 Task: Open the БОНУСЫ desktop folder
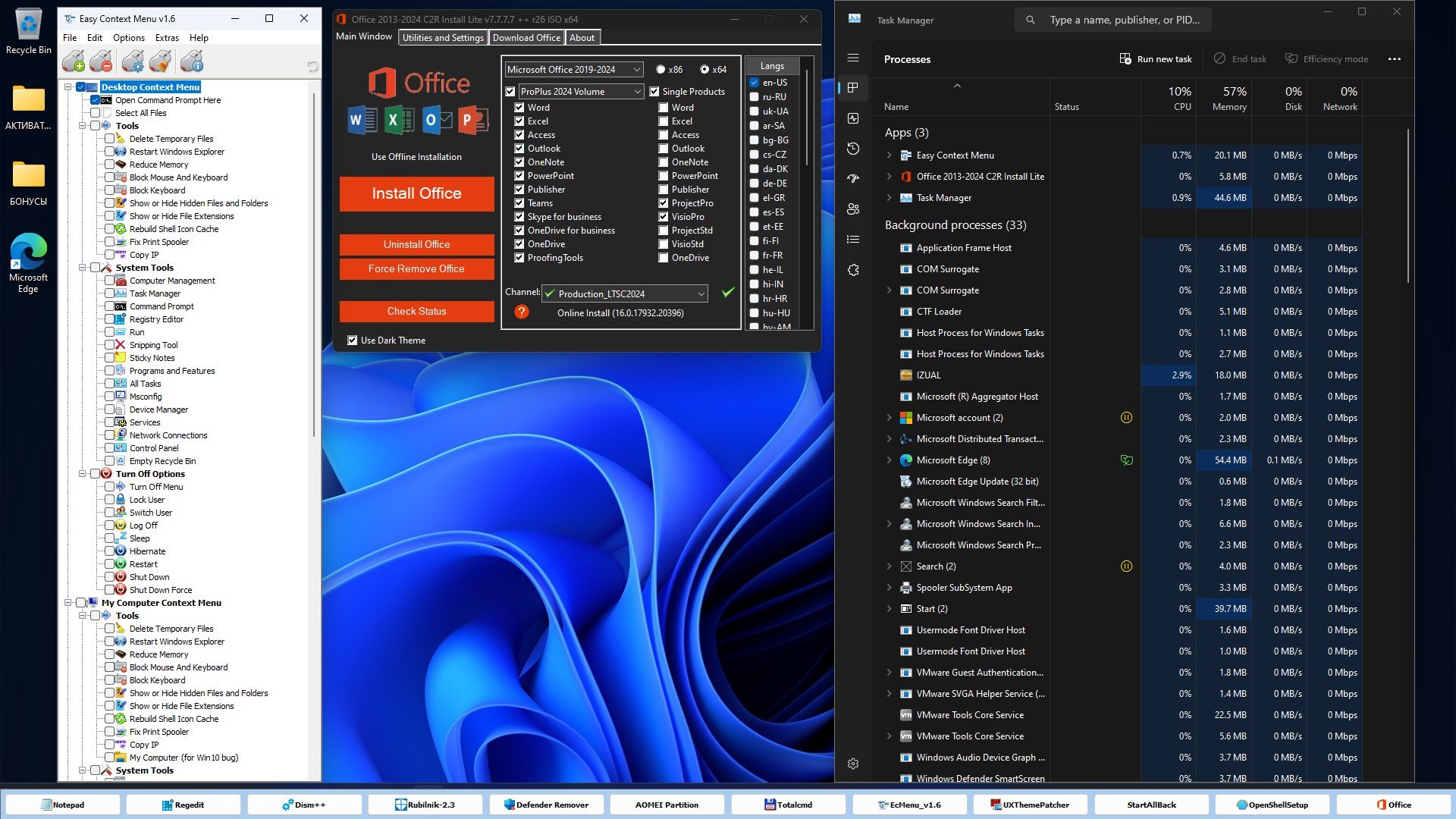(29, 183)
